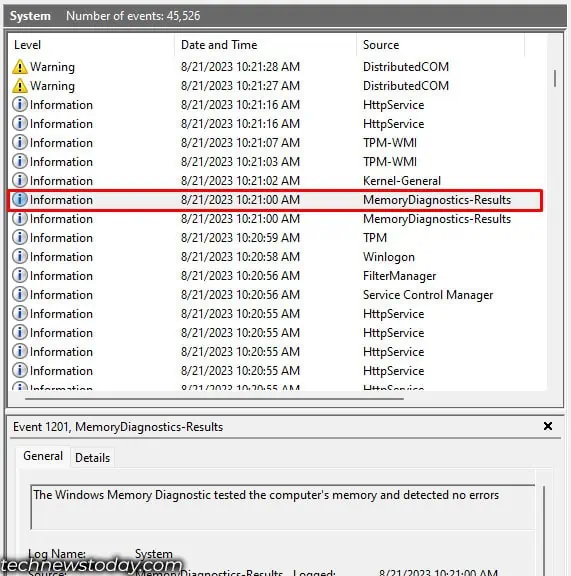
Task: Click warning icon of 10:21:28 AM DistributedCOM event
Action: click(x=19, y=67)
